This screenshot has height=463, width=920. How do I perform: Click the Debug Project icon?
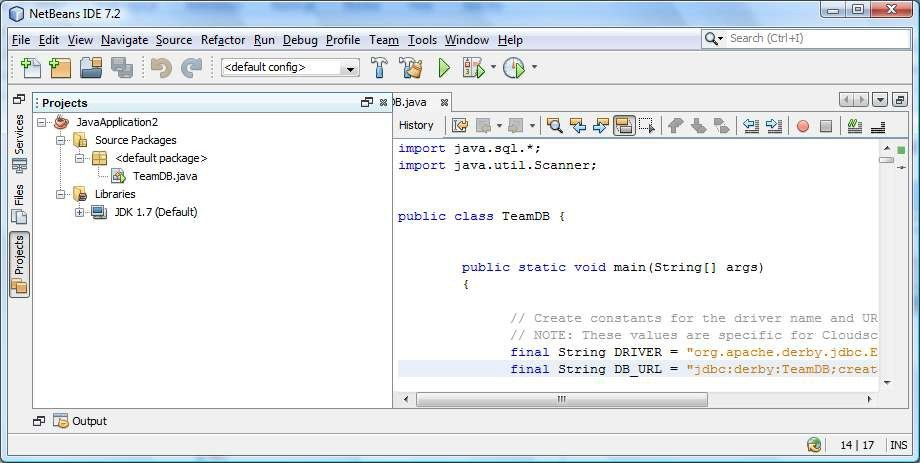(x=474, y=68)
